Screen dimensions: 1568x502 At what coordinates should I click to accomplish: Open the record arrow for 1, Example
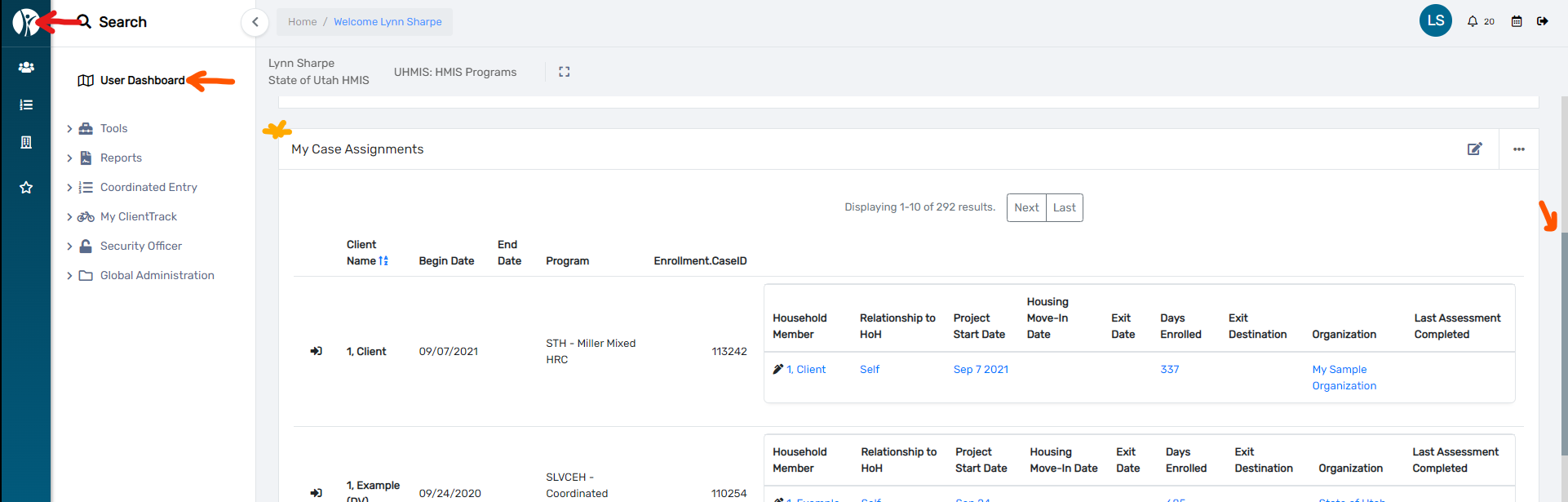click(316, 493)
